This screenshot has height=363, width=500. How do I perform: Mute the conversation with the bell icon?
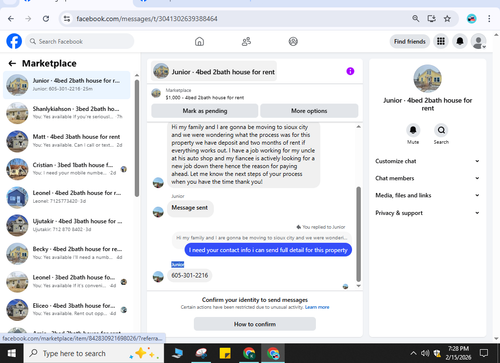[413, 130]
